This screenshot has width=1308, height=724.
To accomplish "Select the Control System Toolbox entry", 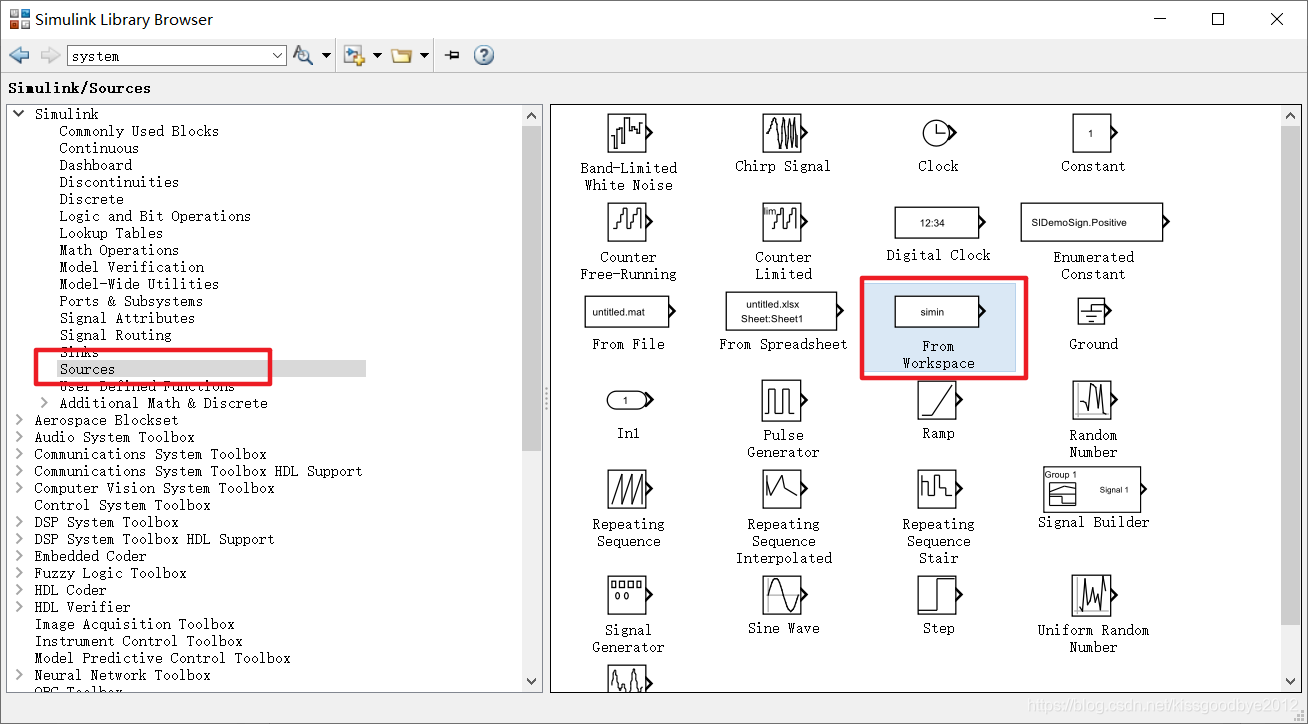I will coord(123,505).
